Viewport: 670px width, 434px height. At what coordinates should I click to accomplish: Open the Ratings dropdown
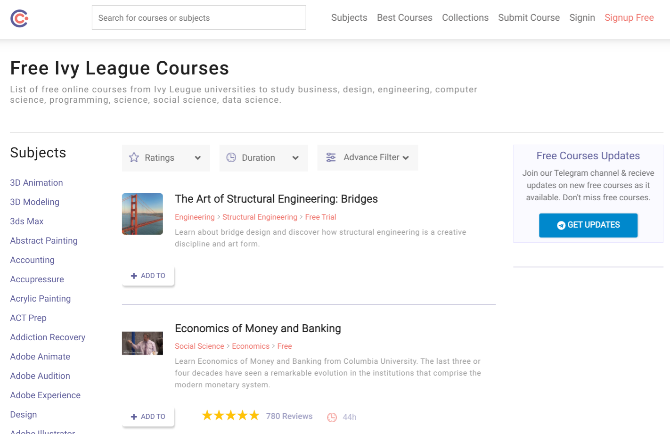(x=166, y=158)
